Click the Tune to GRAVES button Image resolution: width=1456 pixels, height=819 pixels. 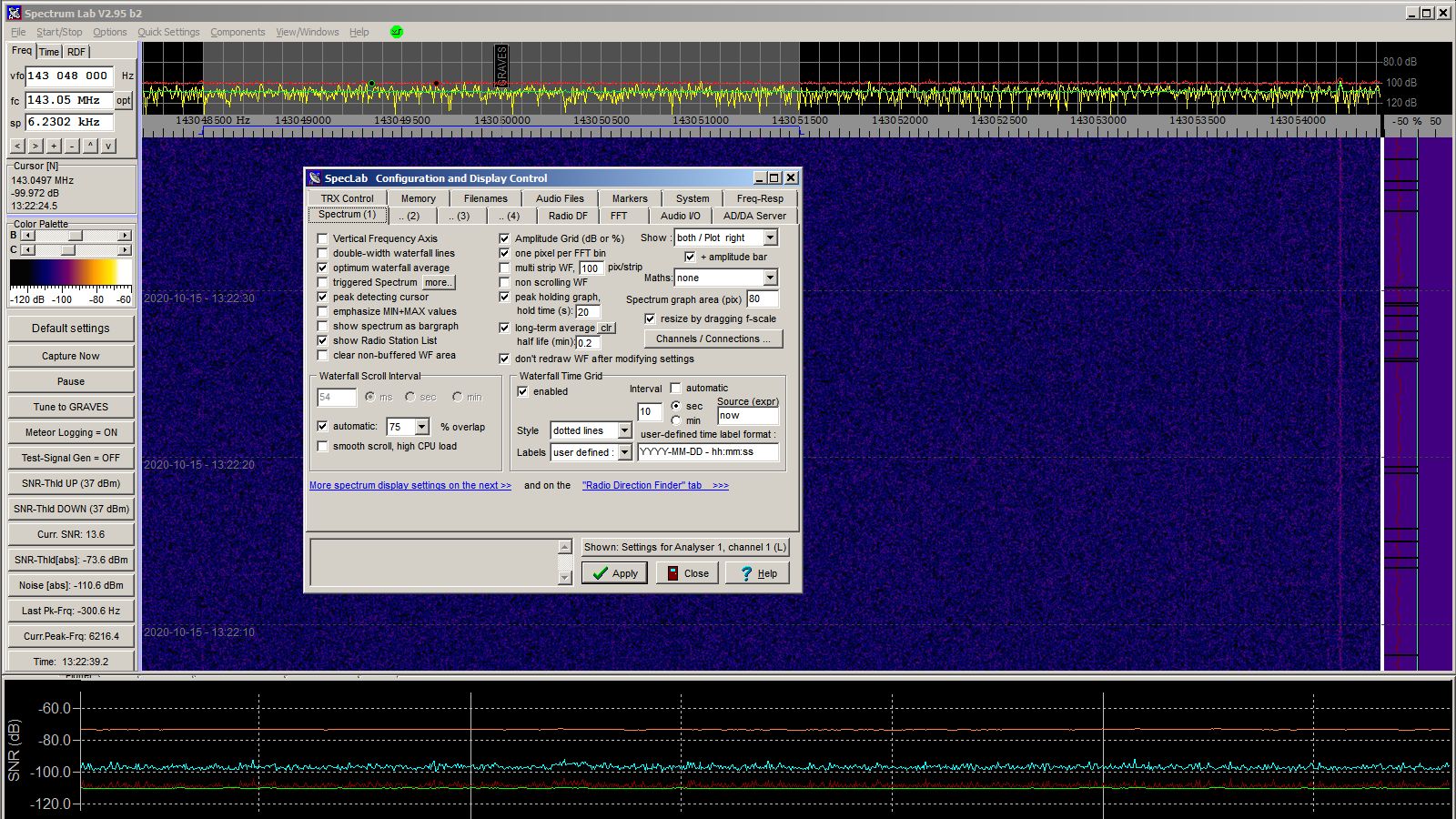(x=71, y=407)
